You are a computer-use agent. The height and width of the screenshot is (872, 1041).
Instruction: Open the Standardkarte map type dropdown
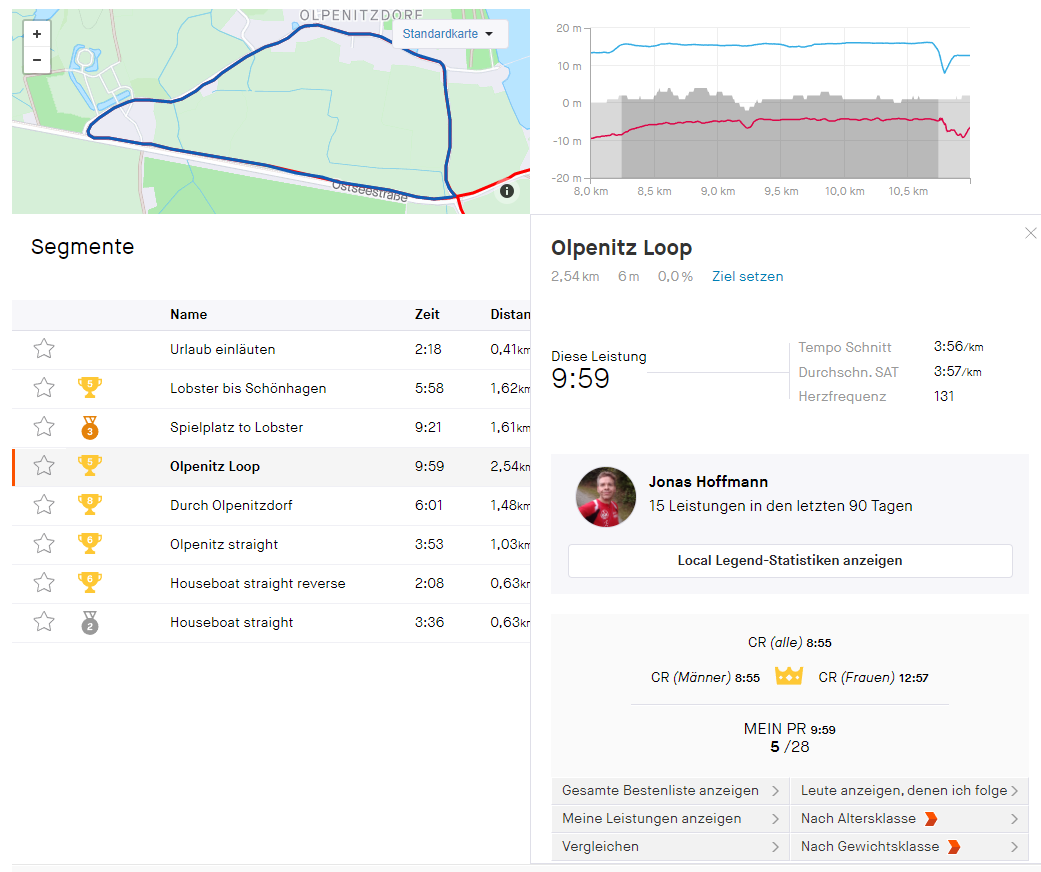point(448,34)
